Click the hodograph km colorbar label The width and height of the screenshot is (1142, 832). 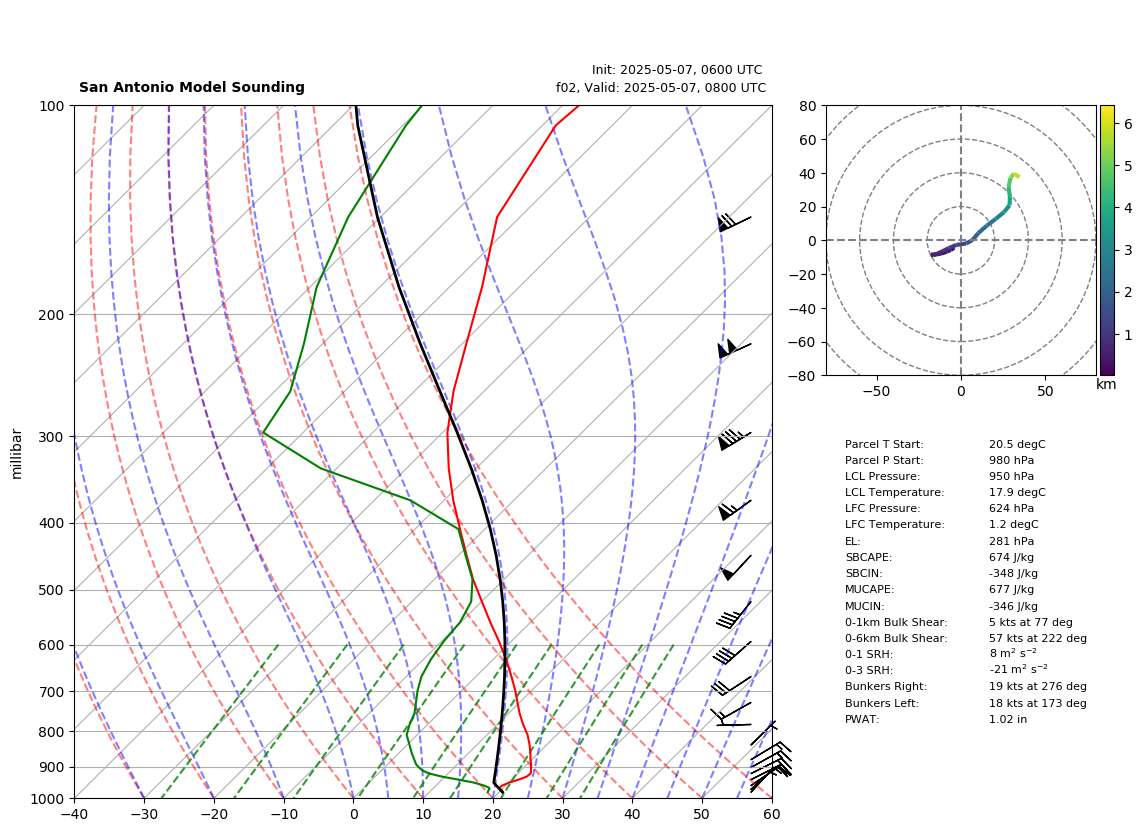tap(1106, 384)
